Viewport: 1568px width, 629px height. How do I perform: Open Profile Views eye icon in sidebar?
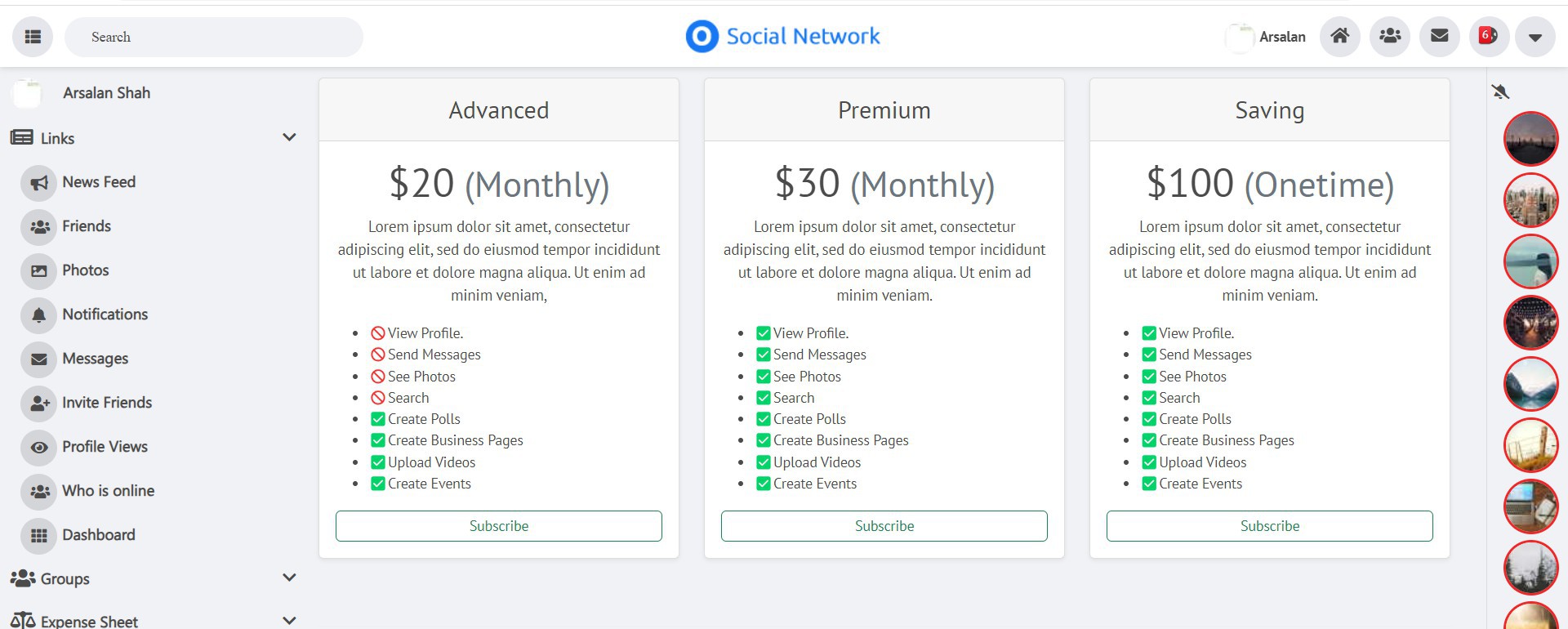pyautogui.click(x=39, y=447)
